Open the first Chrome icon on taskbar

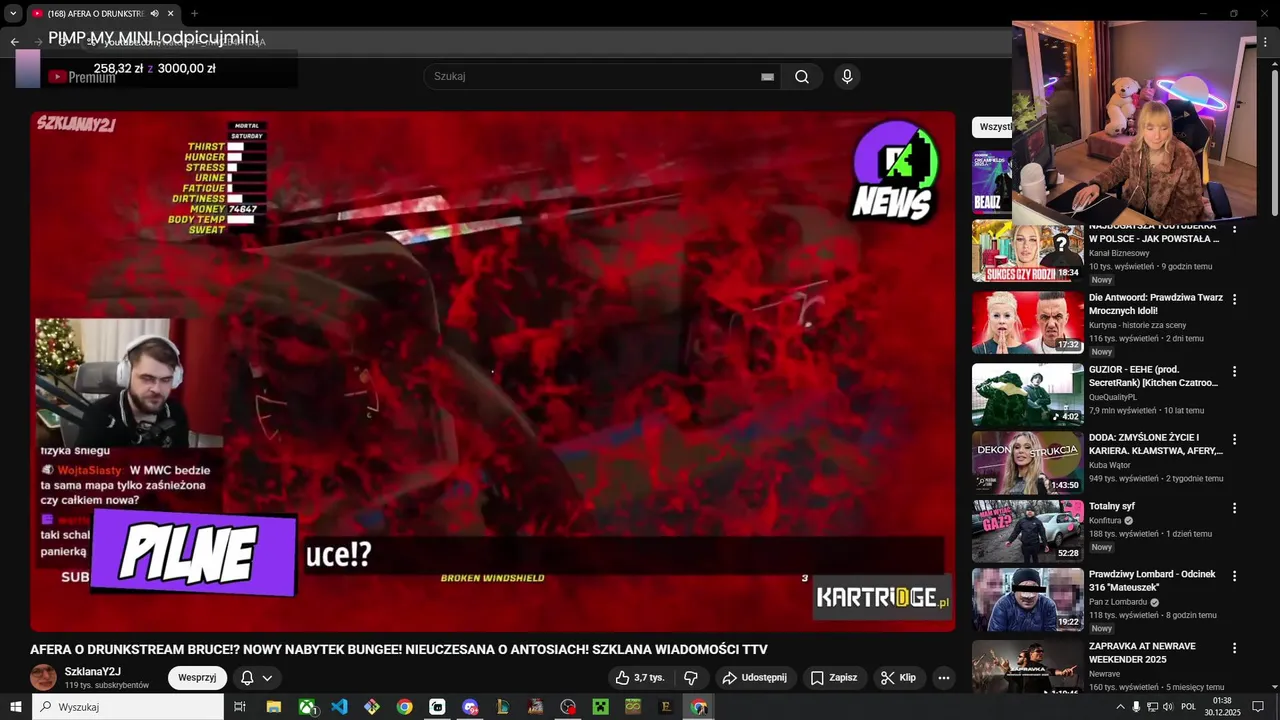coord(404,707)
